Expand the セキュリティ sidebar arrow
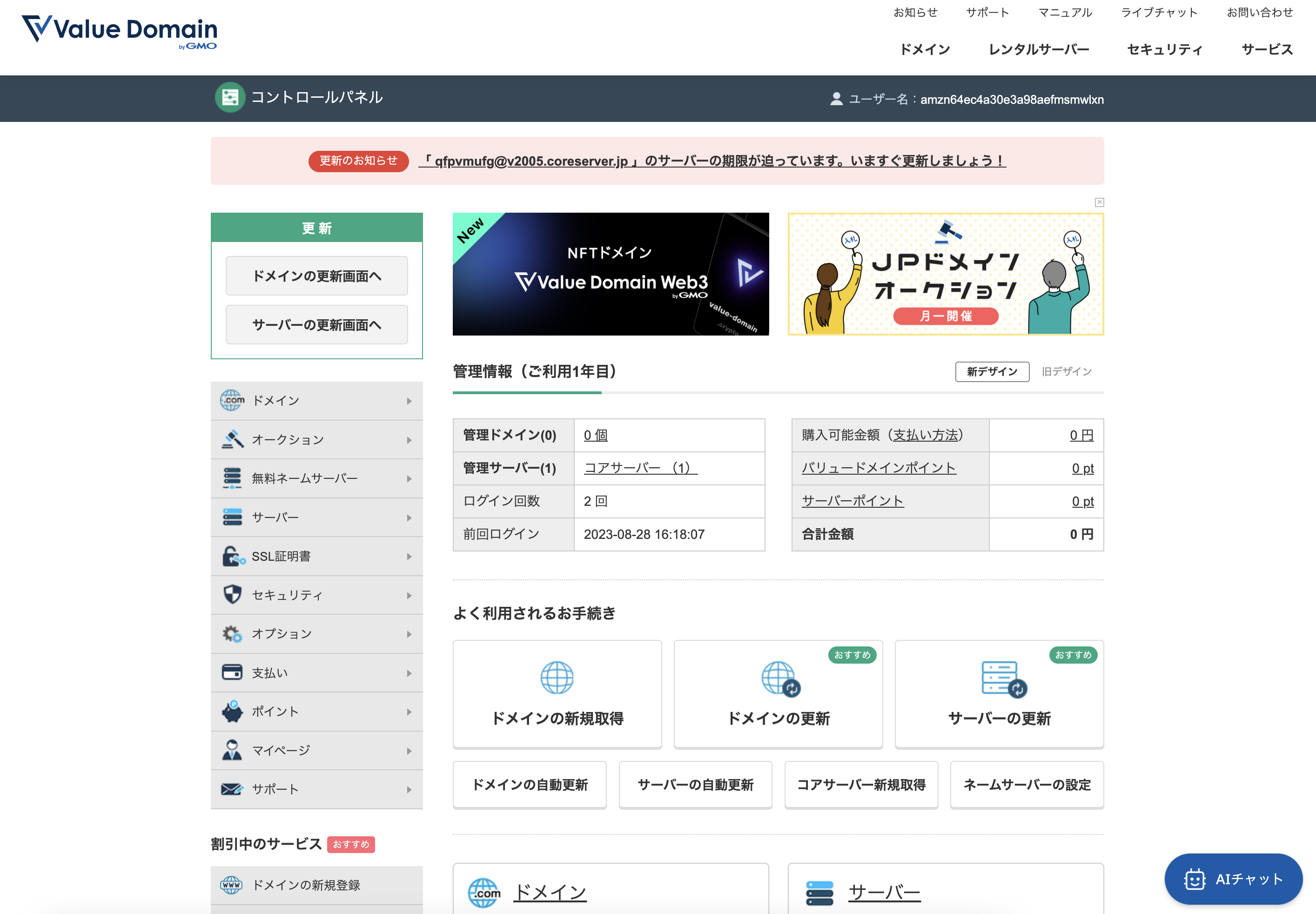This screenshot has height=914, width=1316. click(x=409, y=596)
